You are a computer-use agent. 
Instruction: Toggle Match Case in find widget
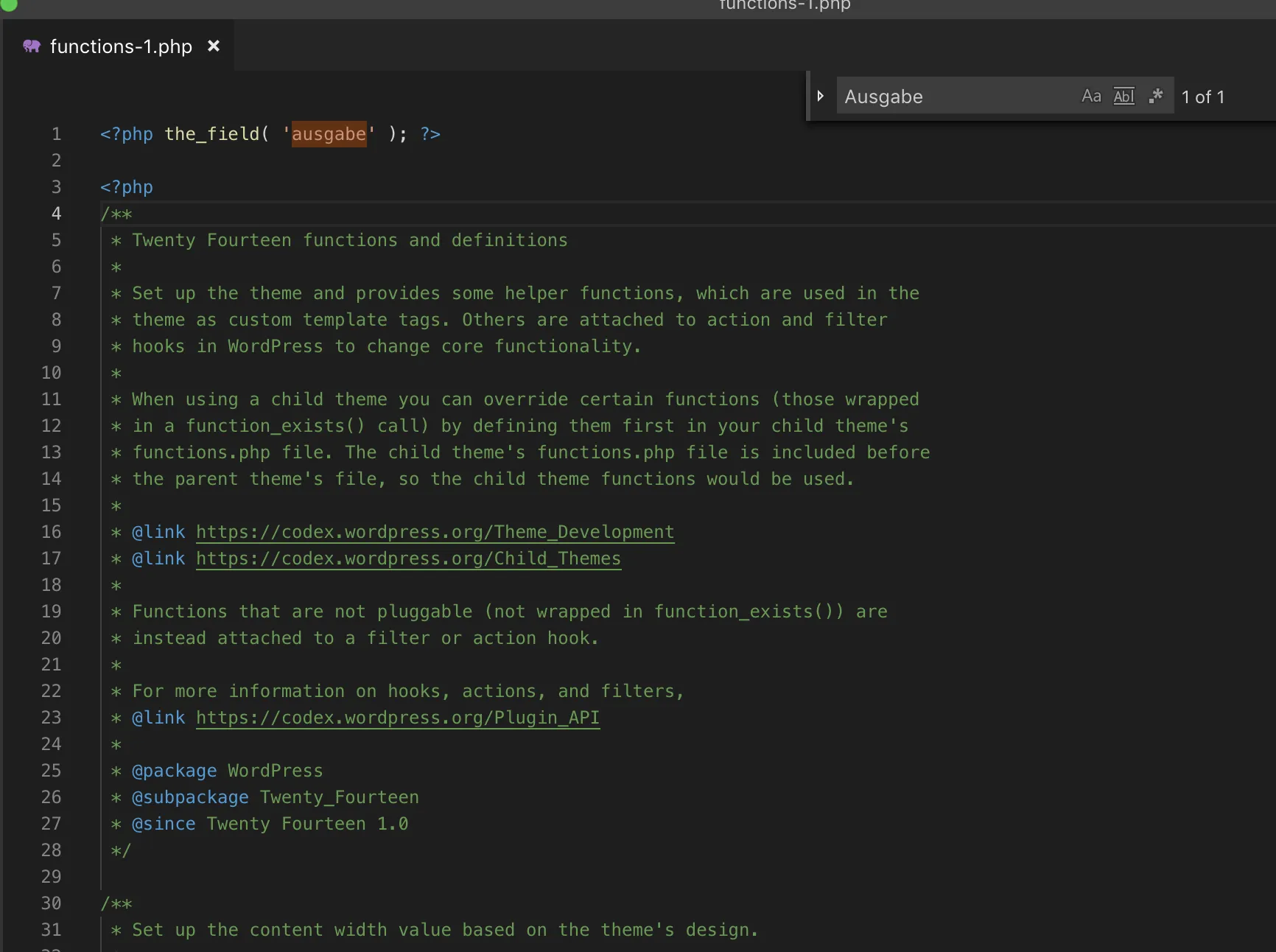click(x=1091, y=97)
